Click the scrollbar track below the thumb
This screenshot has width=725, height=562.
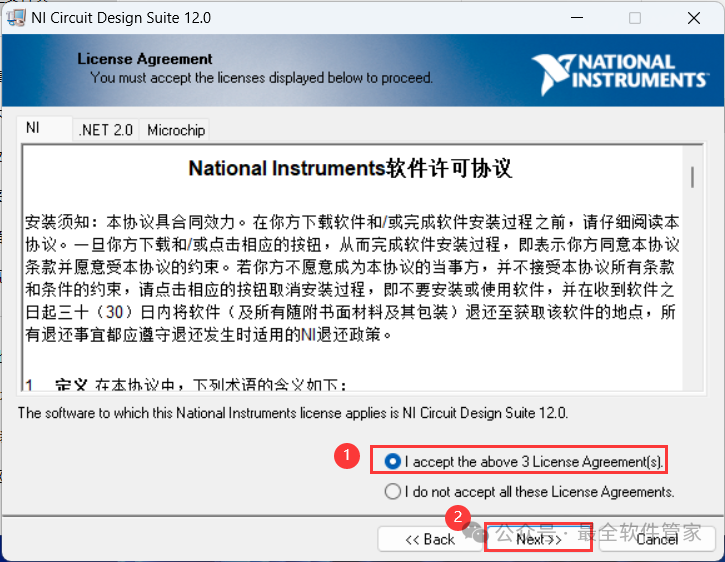click(692, 300)
